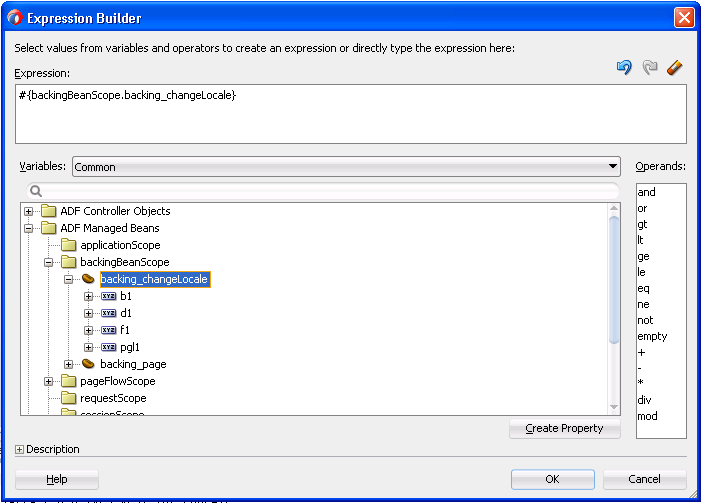The height and width of the screenshot is (503, 701).
Task: Click the xyz icon beside pgl1
Action: (x=109, y=347)
